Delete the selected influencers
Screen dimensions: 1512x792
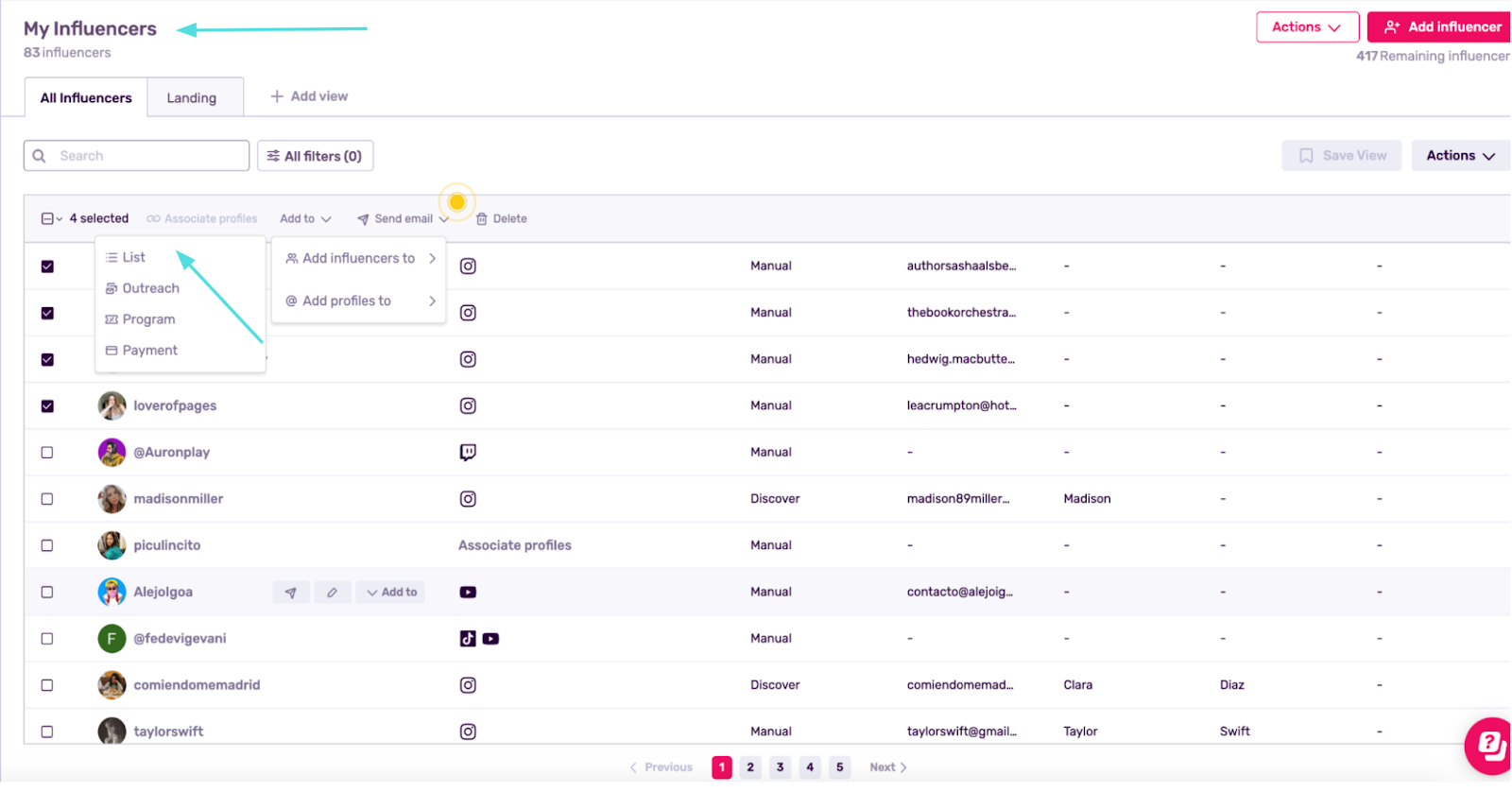tap(502, 218)
